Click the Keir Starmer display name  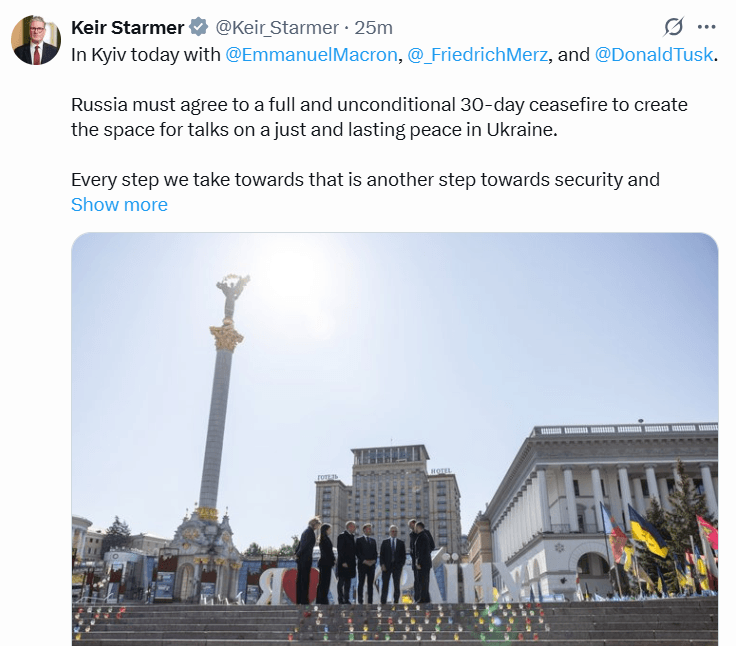pyautogui.click(x=127, y=28)
